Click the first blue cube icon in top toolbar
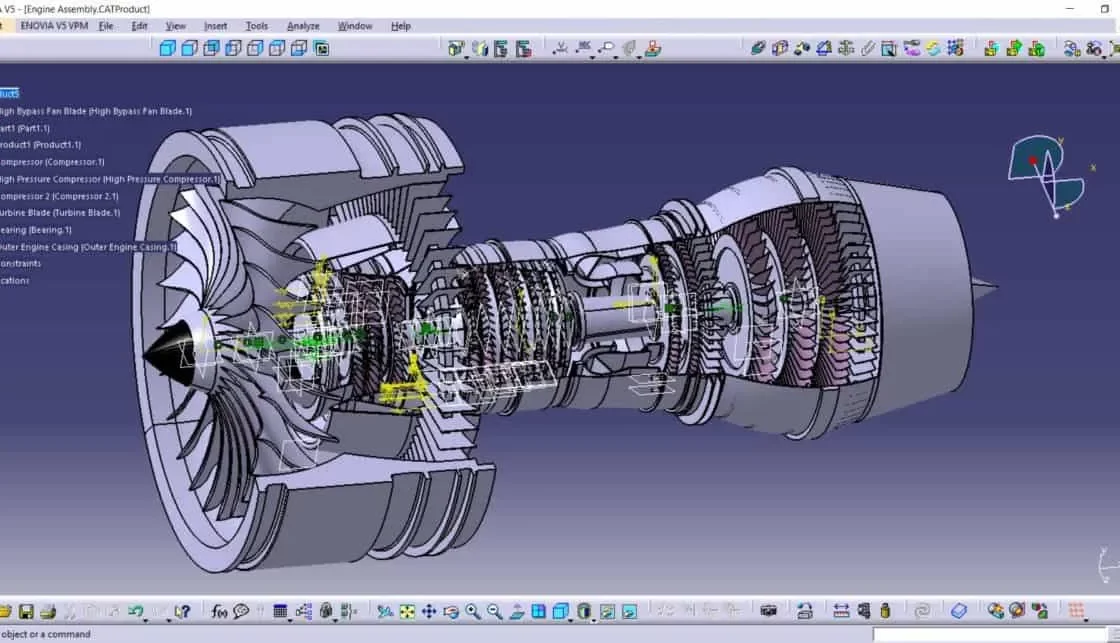Image resolution: width=1120 pixels, height=643 pixels. coord(167,49)
